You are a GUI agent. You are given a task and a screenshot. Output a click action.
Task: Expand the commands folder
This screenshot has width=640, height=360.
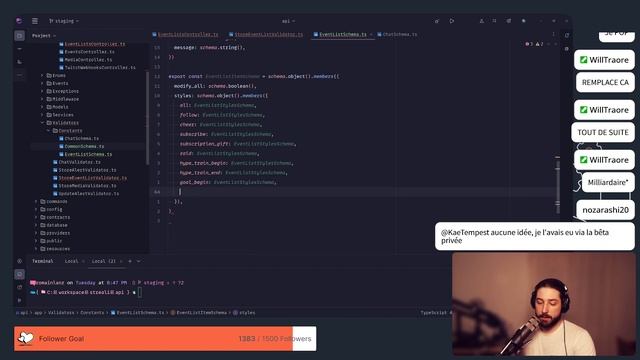[36, 202]
